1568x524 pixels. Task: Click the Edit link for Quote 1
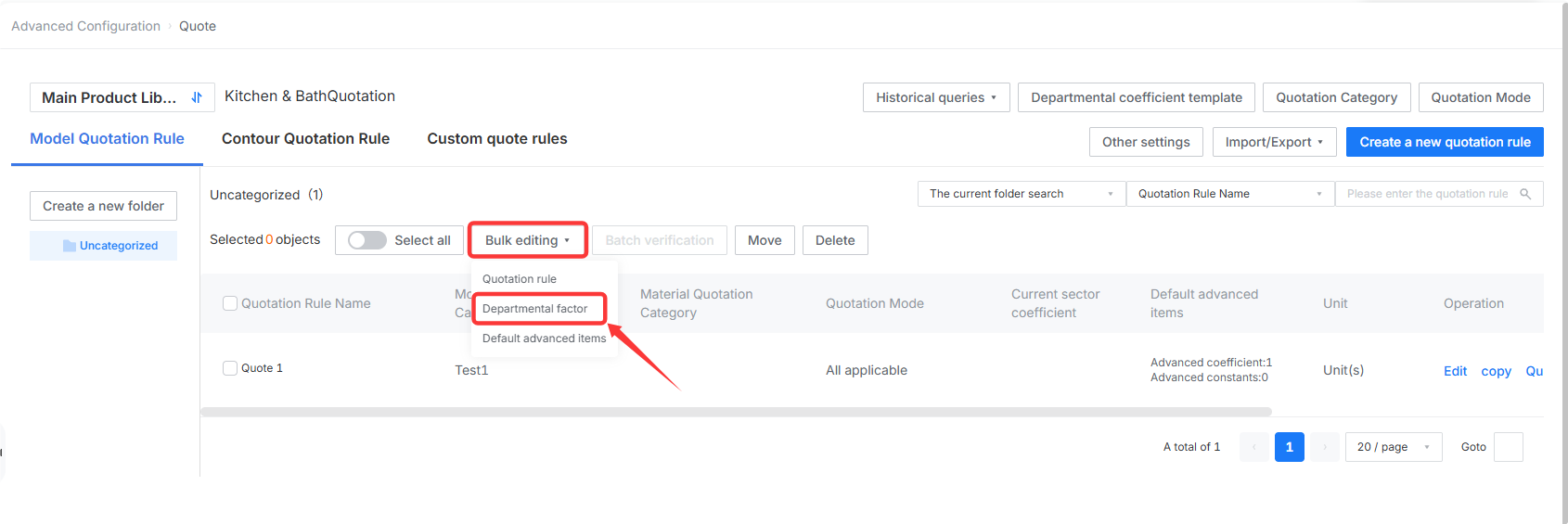pyautogui.click(x=1455, y=371)
